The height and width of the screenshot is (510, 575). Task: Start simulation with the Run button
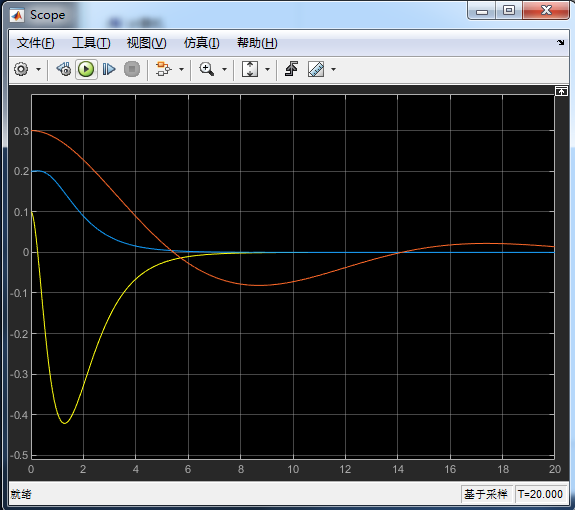(x=86, y=69)
